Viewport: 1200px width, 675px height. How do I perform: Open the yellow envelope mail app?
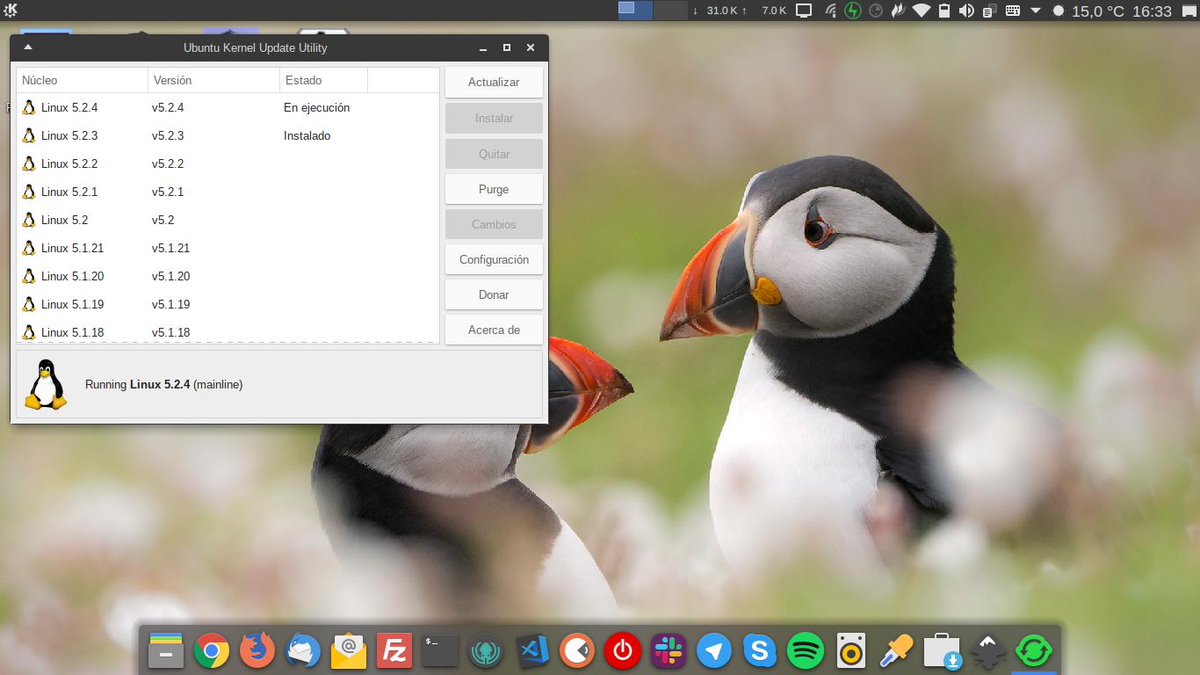click(x=349, y=651)
